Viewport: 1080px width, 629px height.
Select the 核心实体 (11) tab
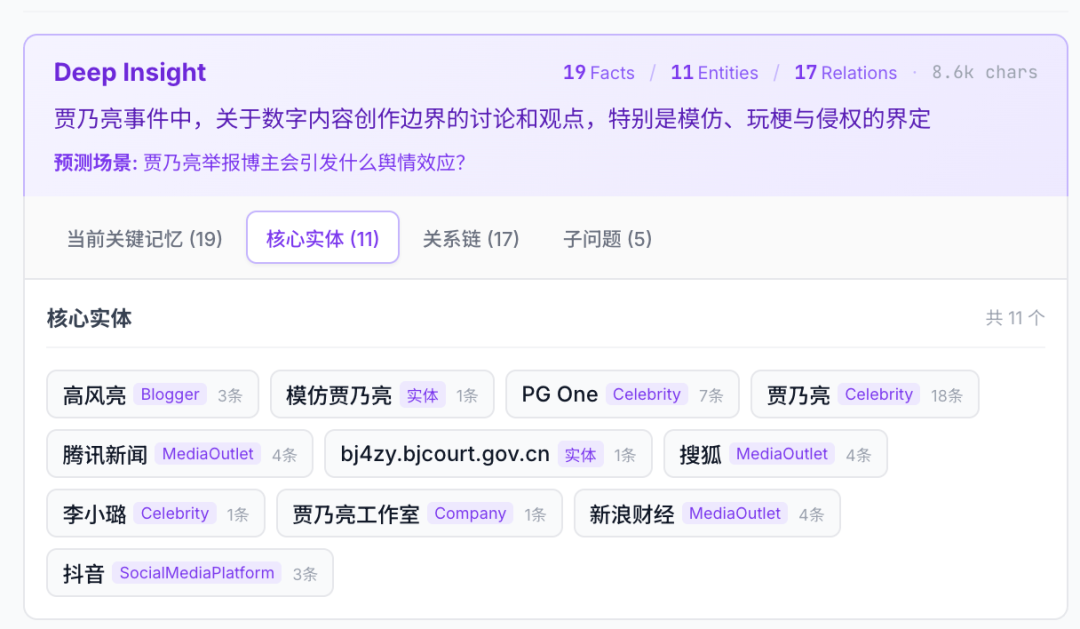point(322,238)
